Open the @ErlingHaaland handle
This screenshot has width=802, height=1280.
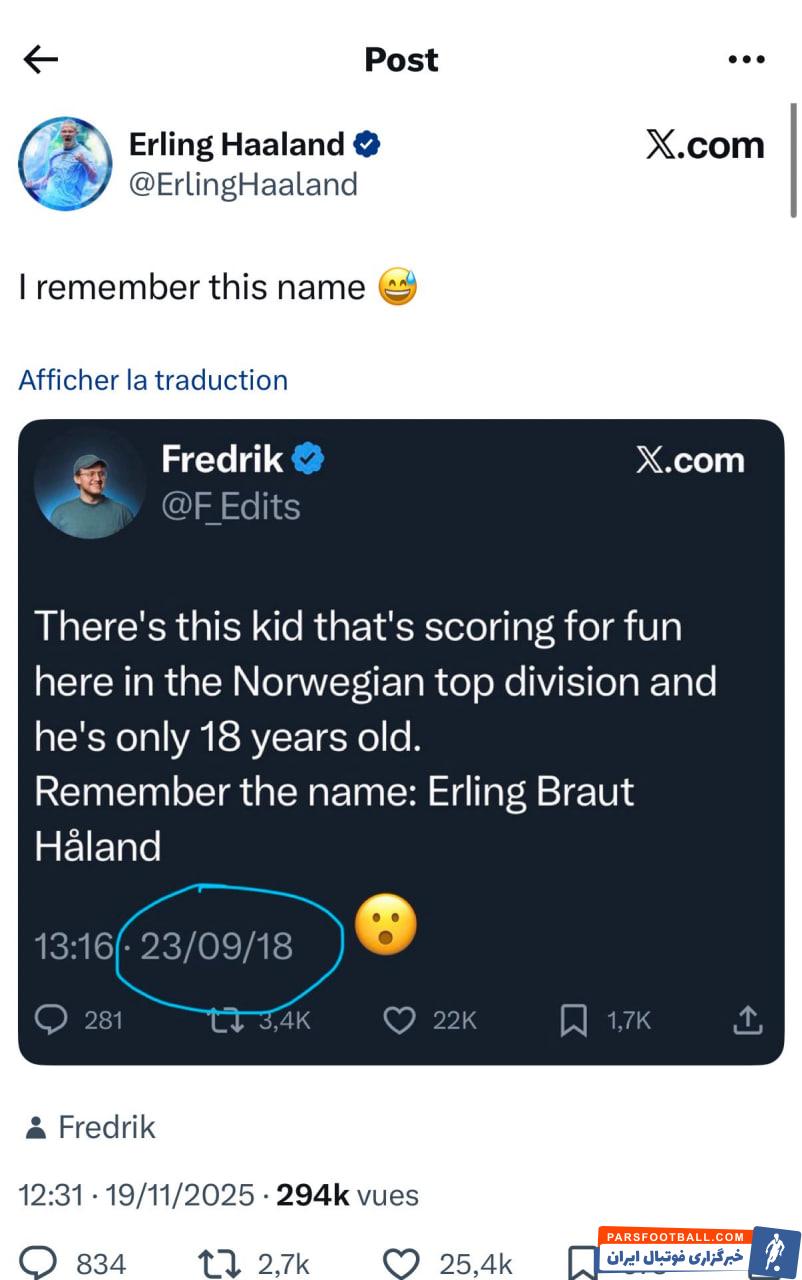click(243, 184)
